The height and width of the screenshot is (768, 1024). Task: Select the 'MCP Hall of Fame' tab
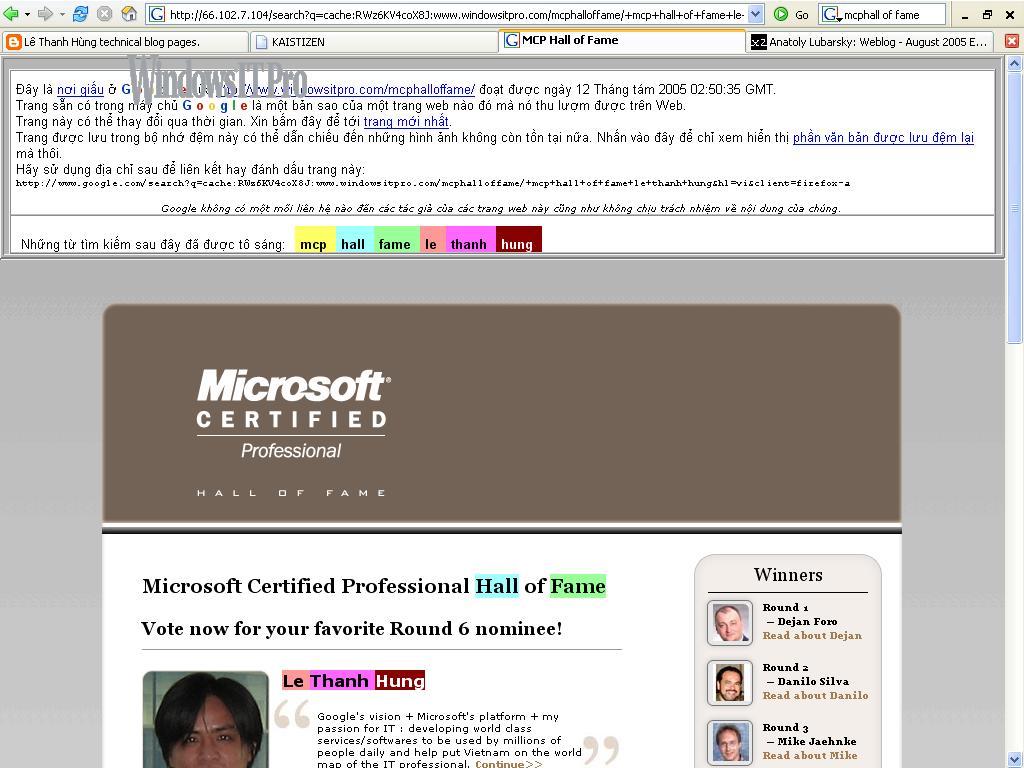coord(621,40)
